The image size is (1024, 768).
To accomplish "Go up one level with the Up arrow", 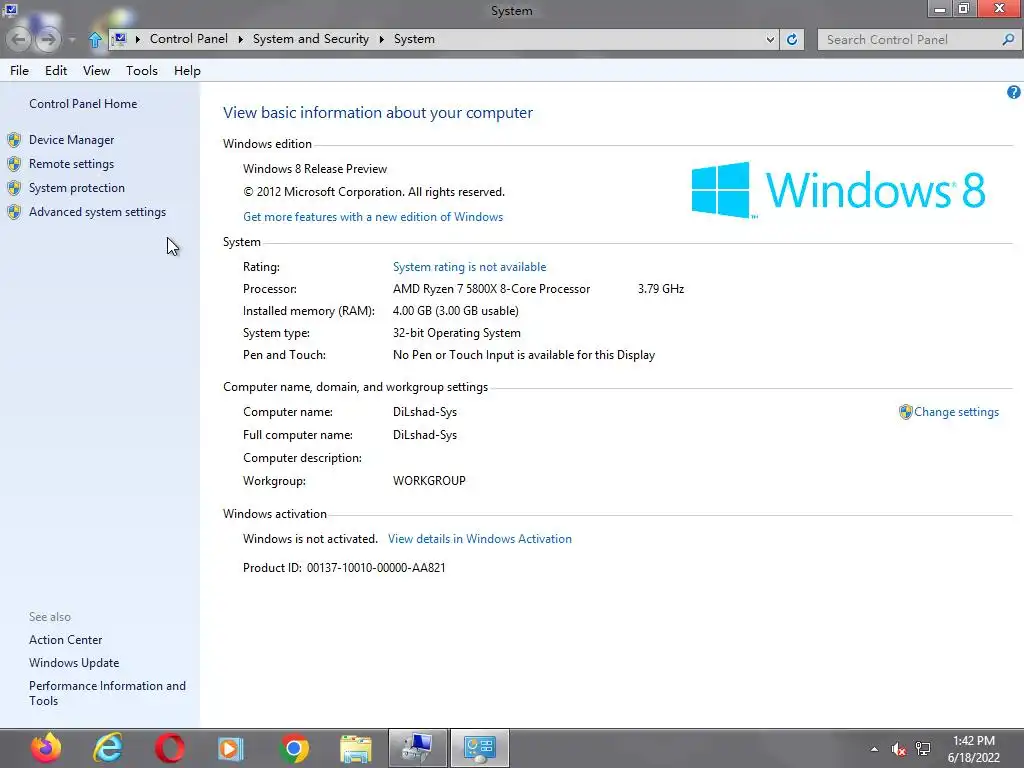I will pos(95,40).
